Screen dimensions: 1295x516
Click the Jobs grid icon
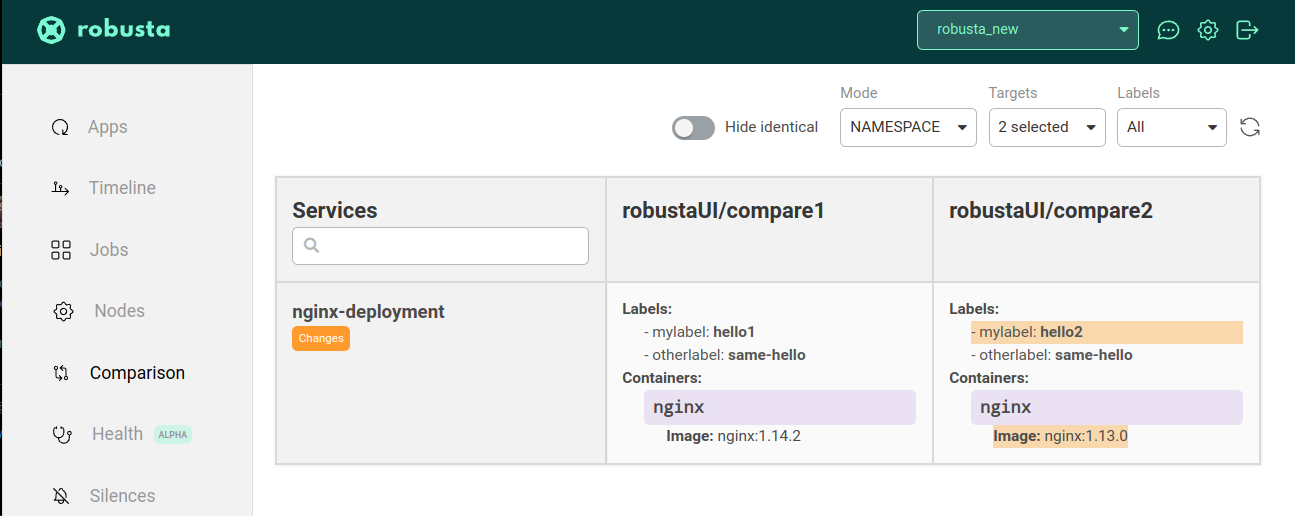click(x=61, y=250)
